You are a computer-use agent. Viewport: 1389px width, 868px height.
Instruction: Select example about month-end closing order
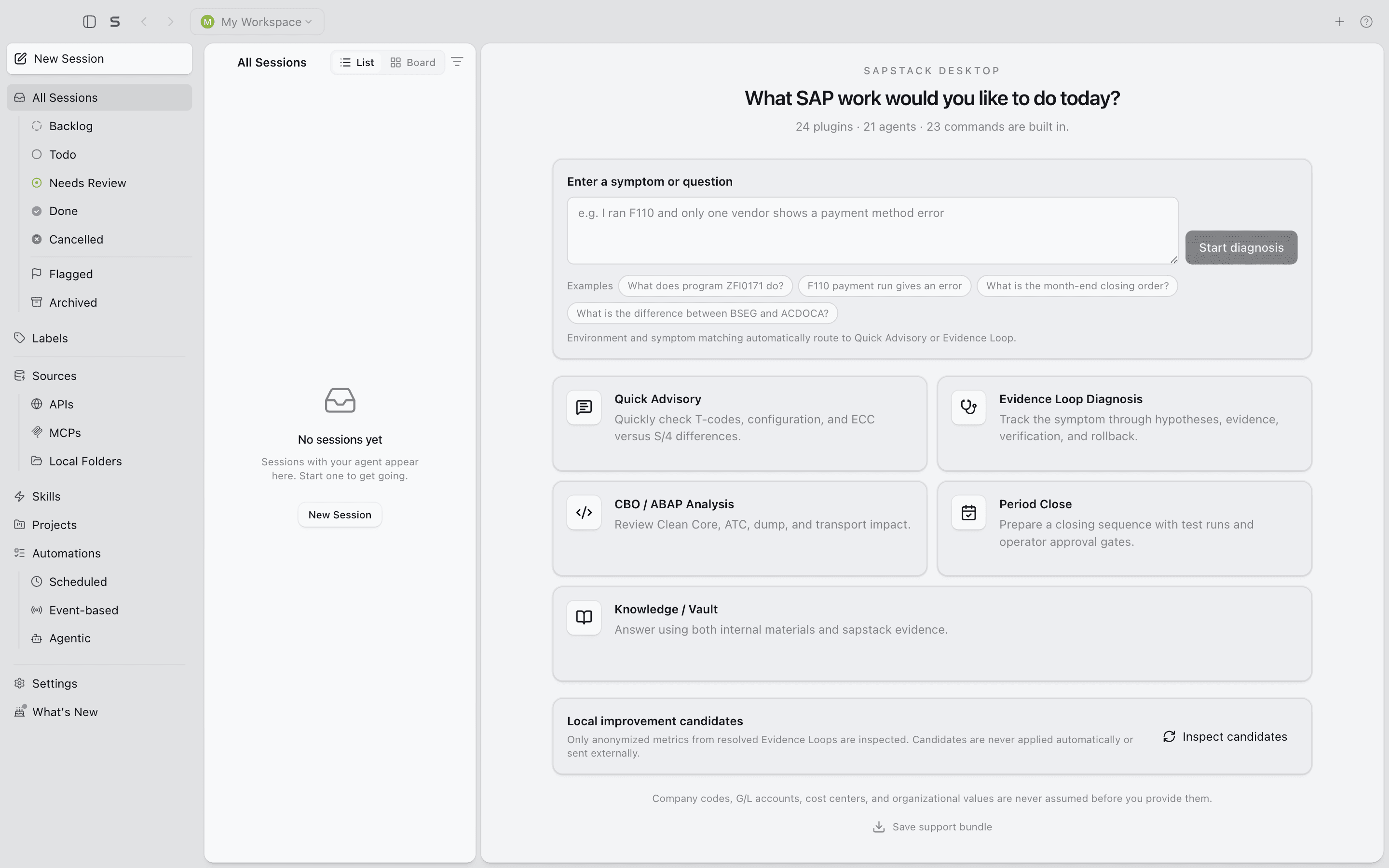1077,286
